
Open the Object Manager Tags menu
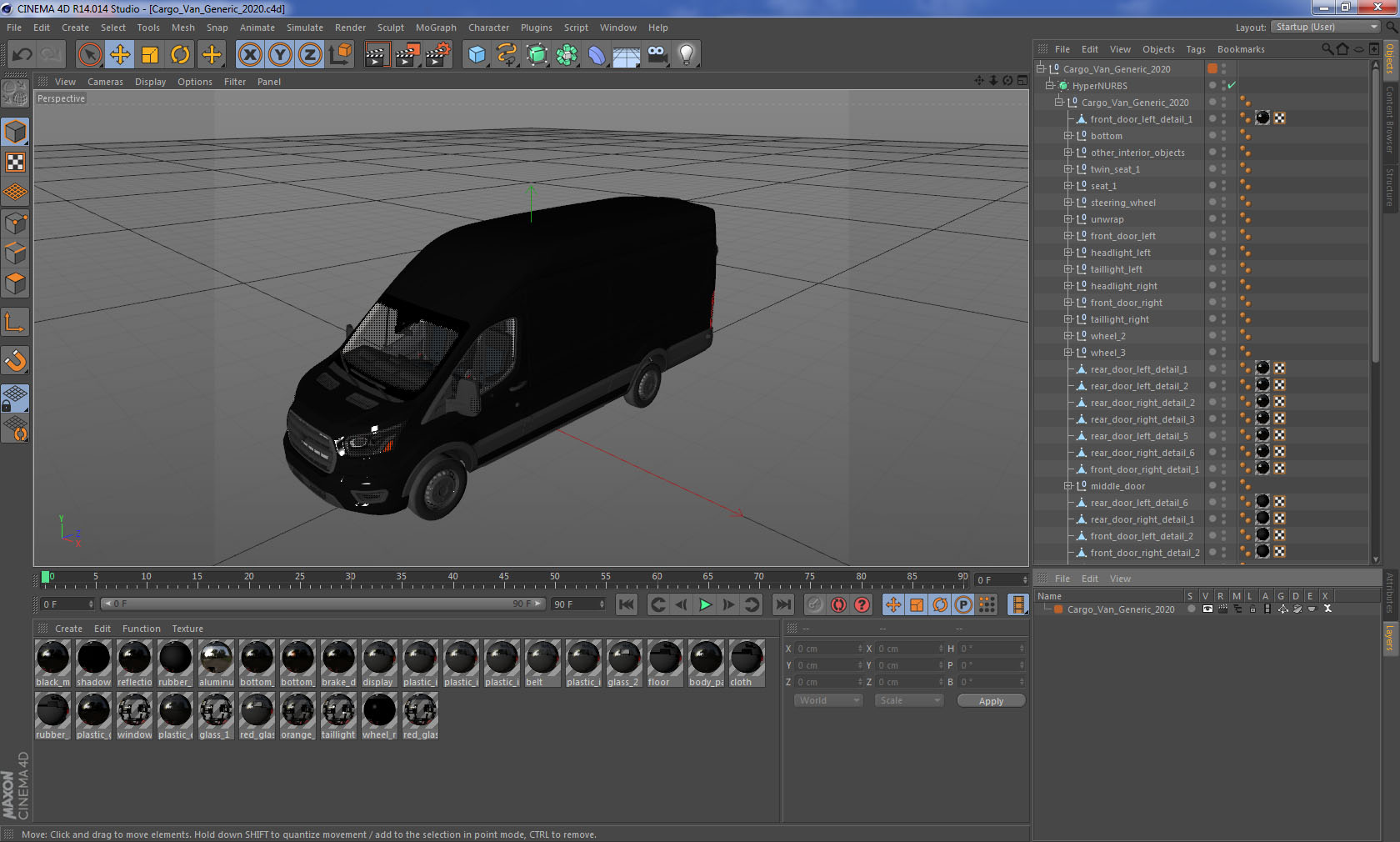click(x=1196, y=49)
